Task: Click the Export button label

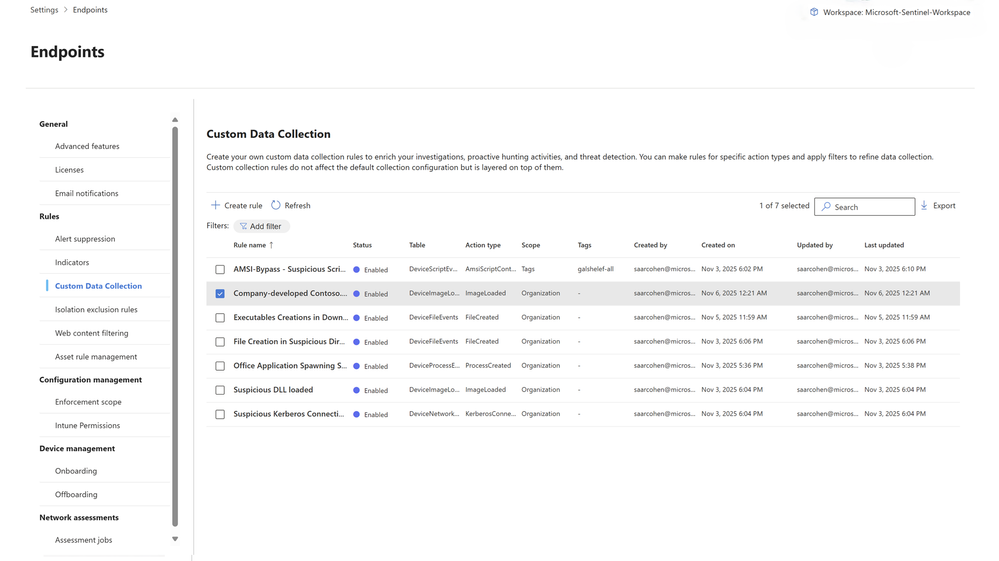Action: point(944,205)
